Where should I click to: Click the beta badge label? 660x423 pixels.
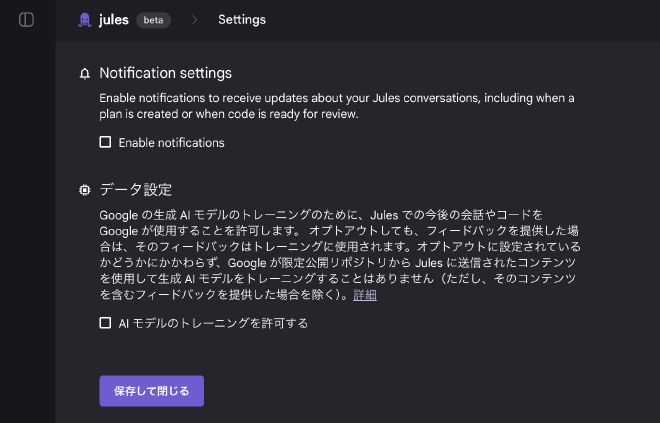tap(153, 20)
